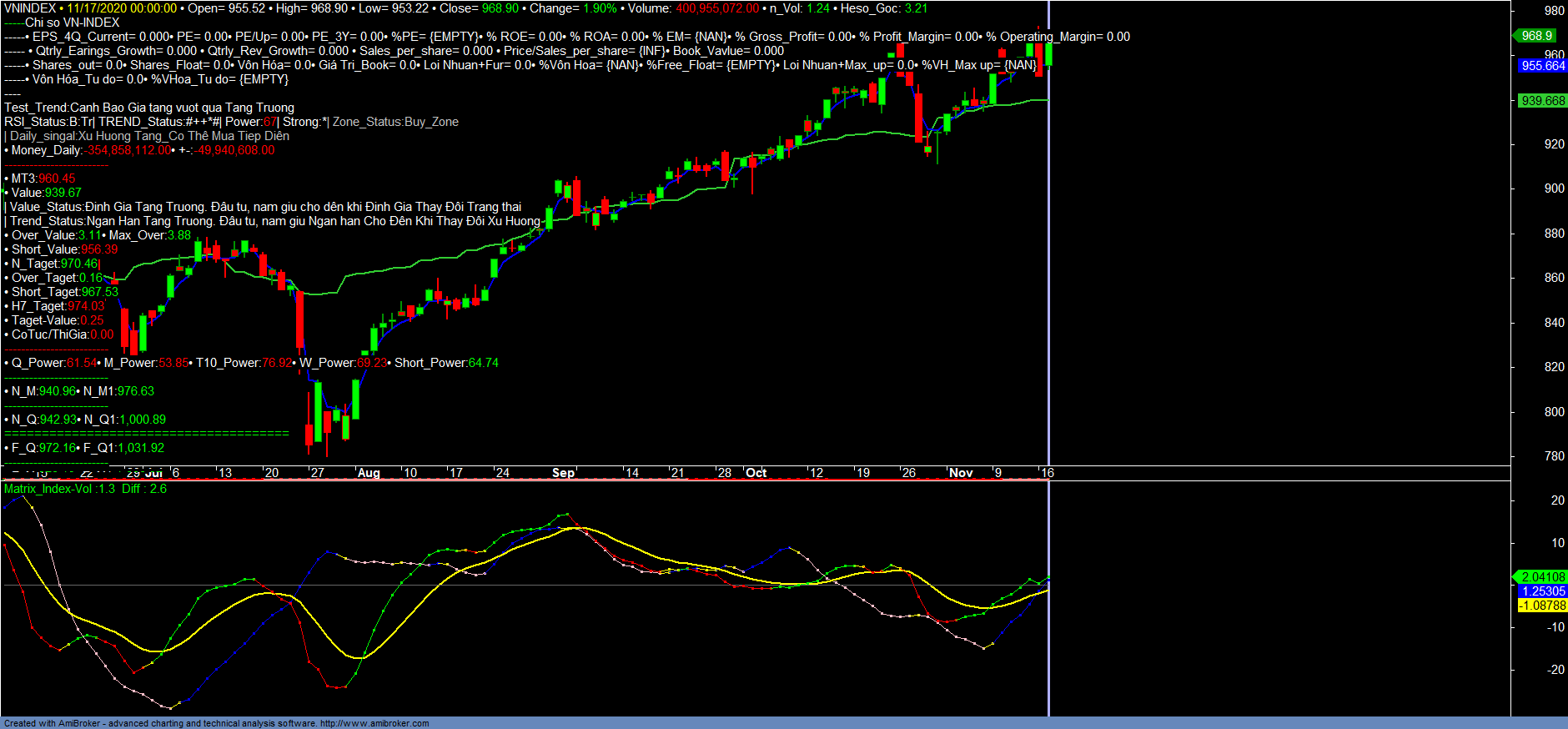Click the 16 date marker on time axis

coord(1047,473)
